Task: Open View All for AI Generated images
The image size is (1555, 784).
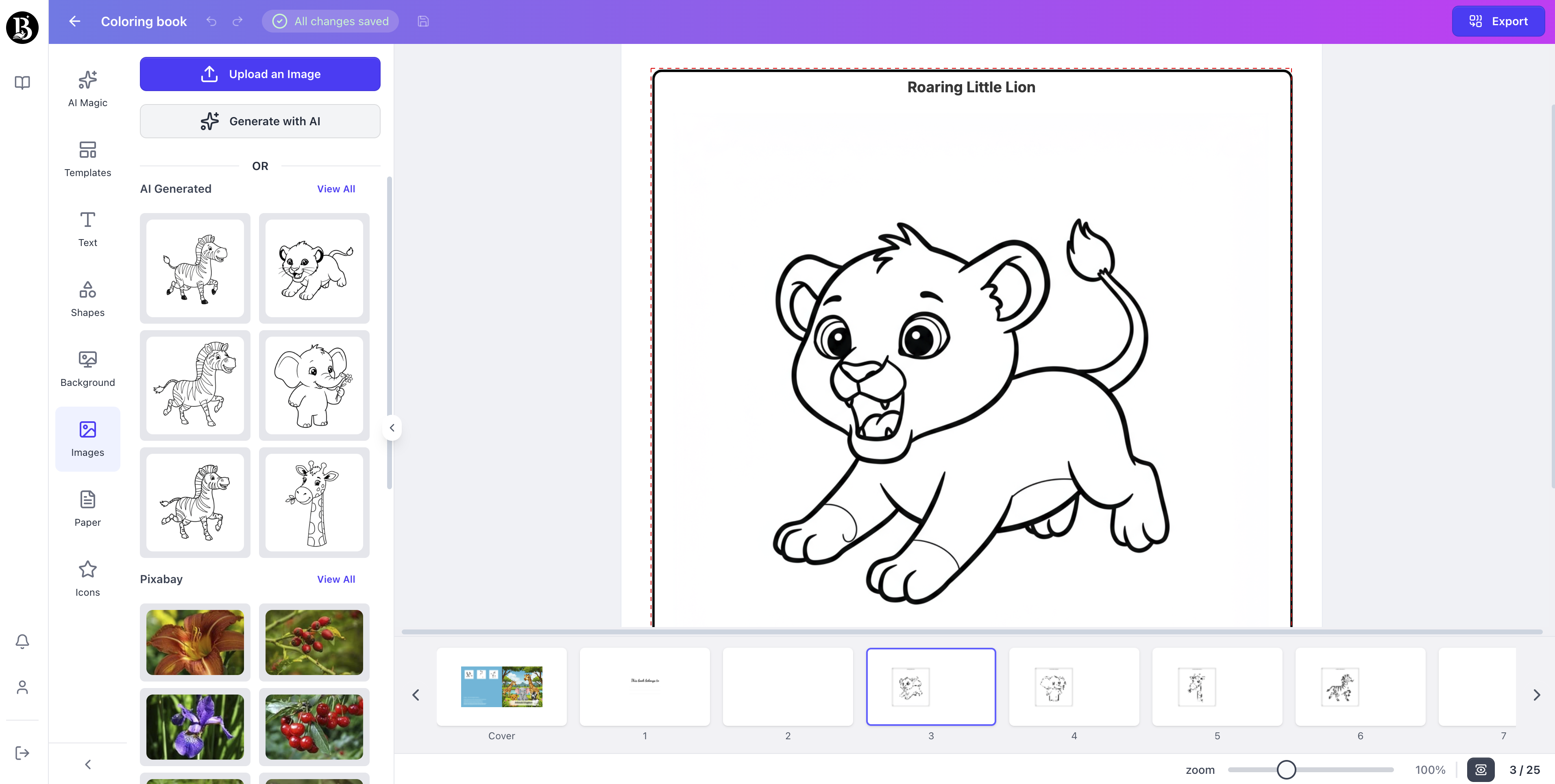Action: point(335,188)
